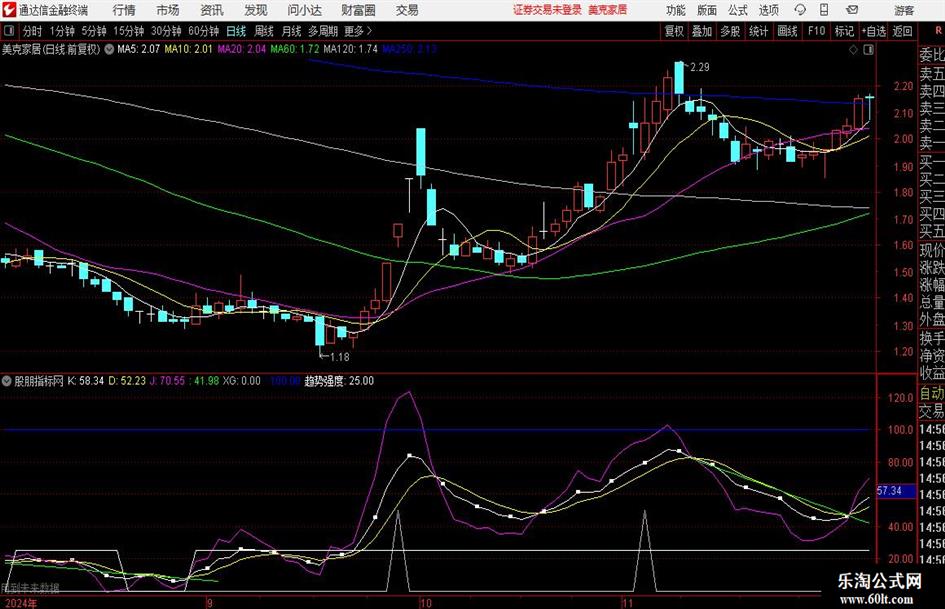Open the 统计 statistics tool
This screenshot has width=945, height=609.
[758, 31]
